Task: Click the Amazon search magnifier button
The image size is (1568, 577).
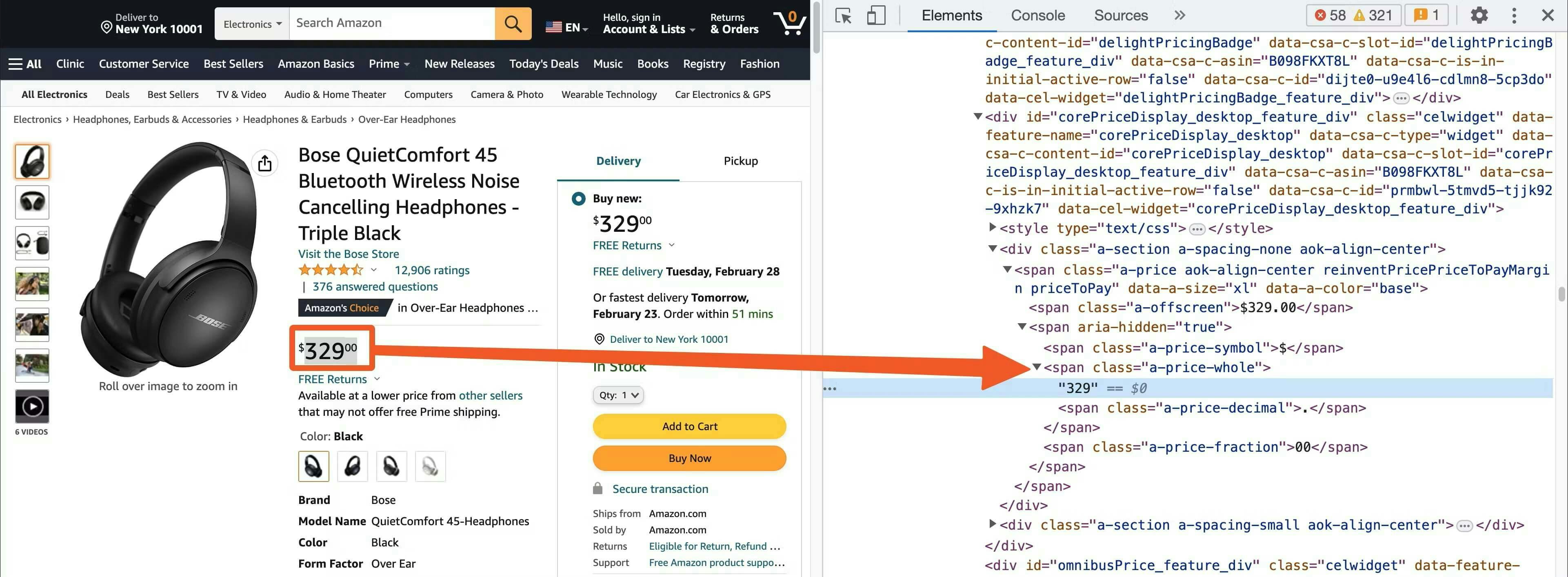Action: coord(513,24)
